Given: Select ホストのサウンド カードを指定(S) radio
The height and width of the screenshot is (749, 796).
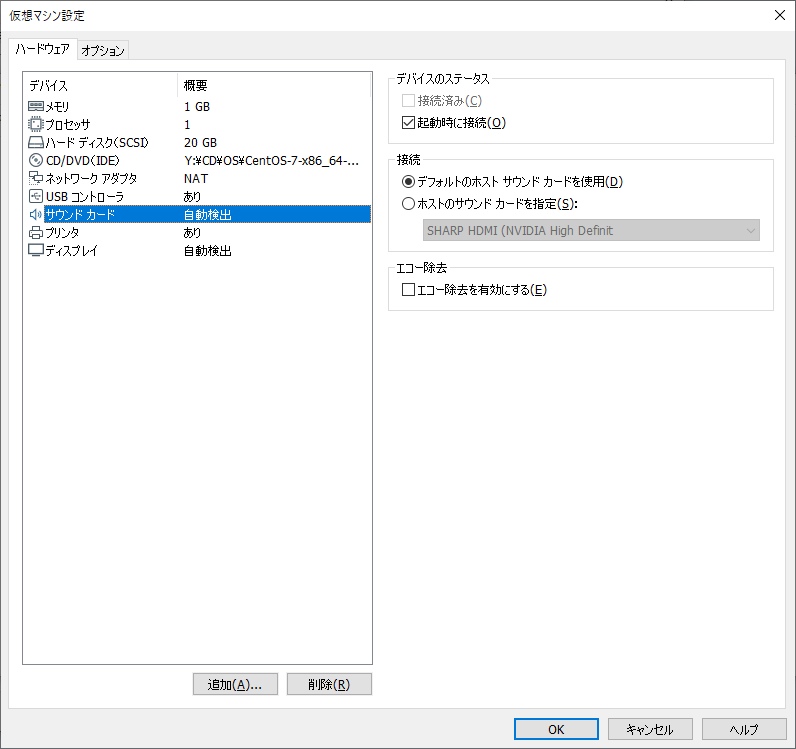Looking at the screenshot, I should (408, 204).
